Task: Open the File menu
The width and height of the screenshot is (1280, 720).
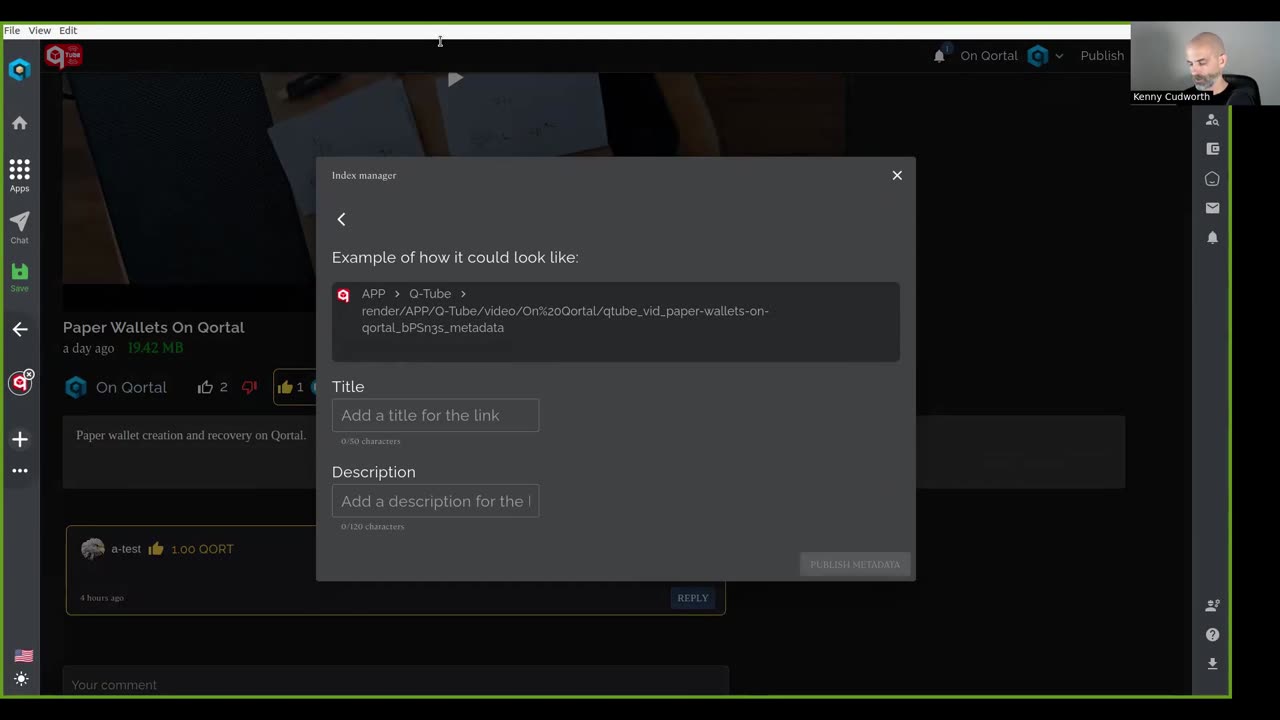Action: [x=12, y=31]
